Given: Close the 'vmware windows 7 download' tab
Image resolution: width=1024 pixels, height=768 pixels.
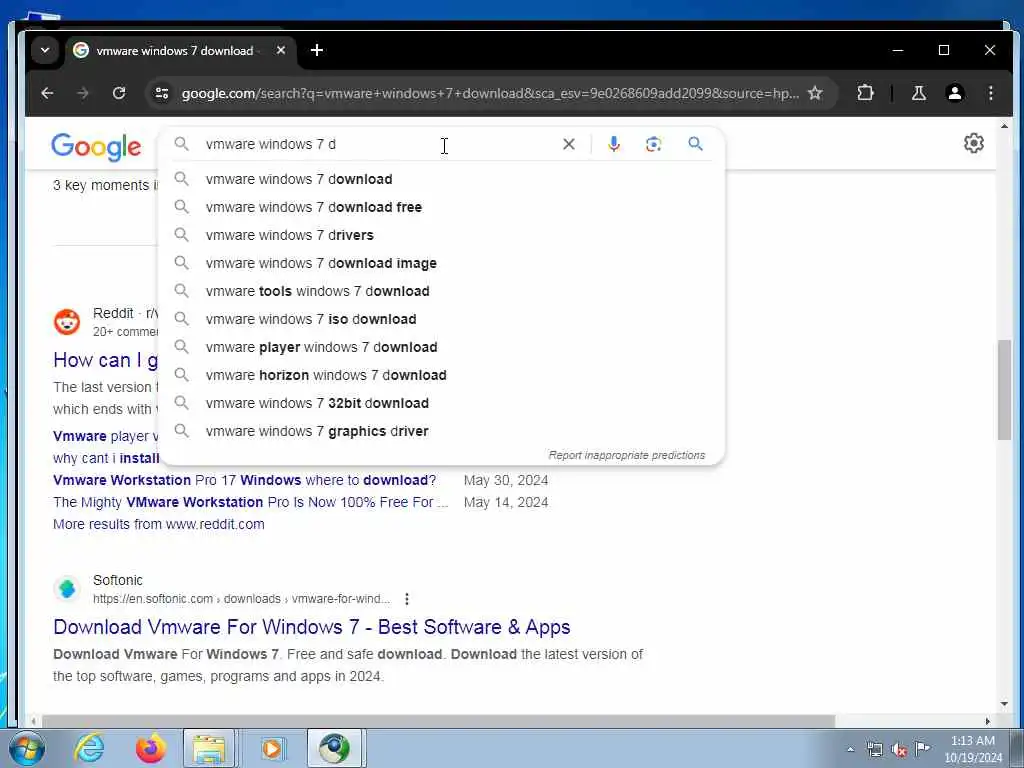Looking at the screenshot, I should (281, 50).
